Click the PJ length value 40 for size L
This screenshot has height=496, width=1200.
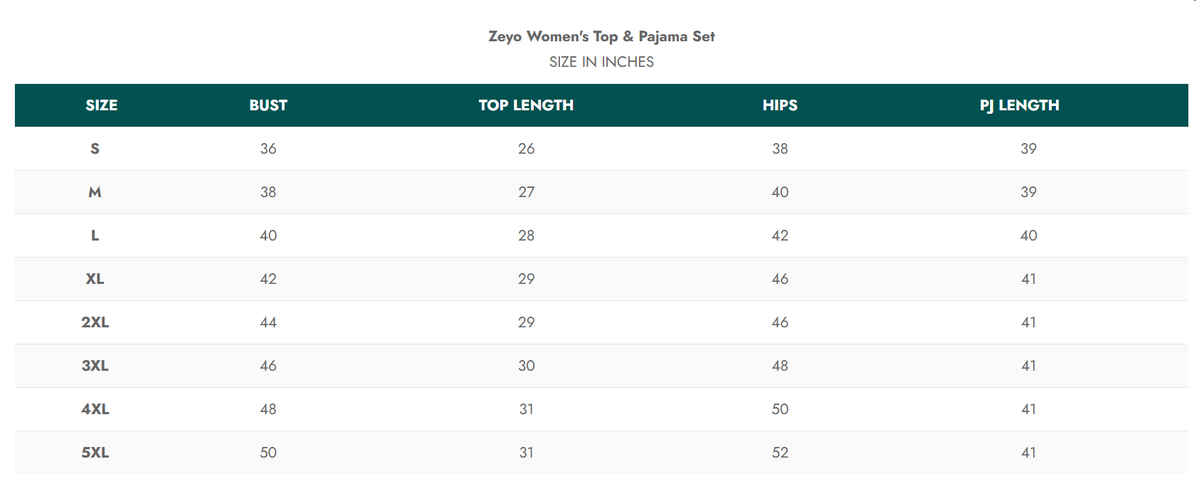pyautogui.click(x=1029, y=236)
